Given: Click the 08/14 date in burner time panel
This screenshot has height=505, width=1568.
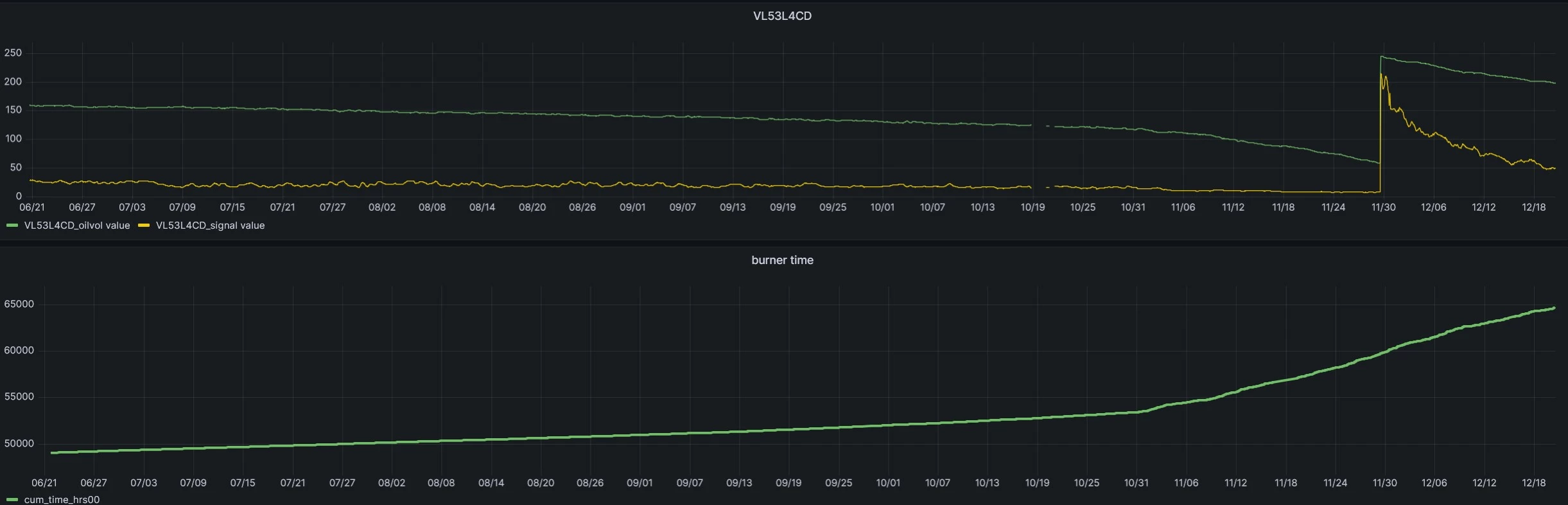Looking at the screenshot, I should [491, 483].
